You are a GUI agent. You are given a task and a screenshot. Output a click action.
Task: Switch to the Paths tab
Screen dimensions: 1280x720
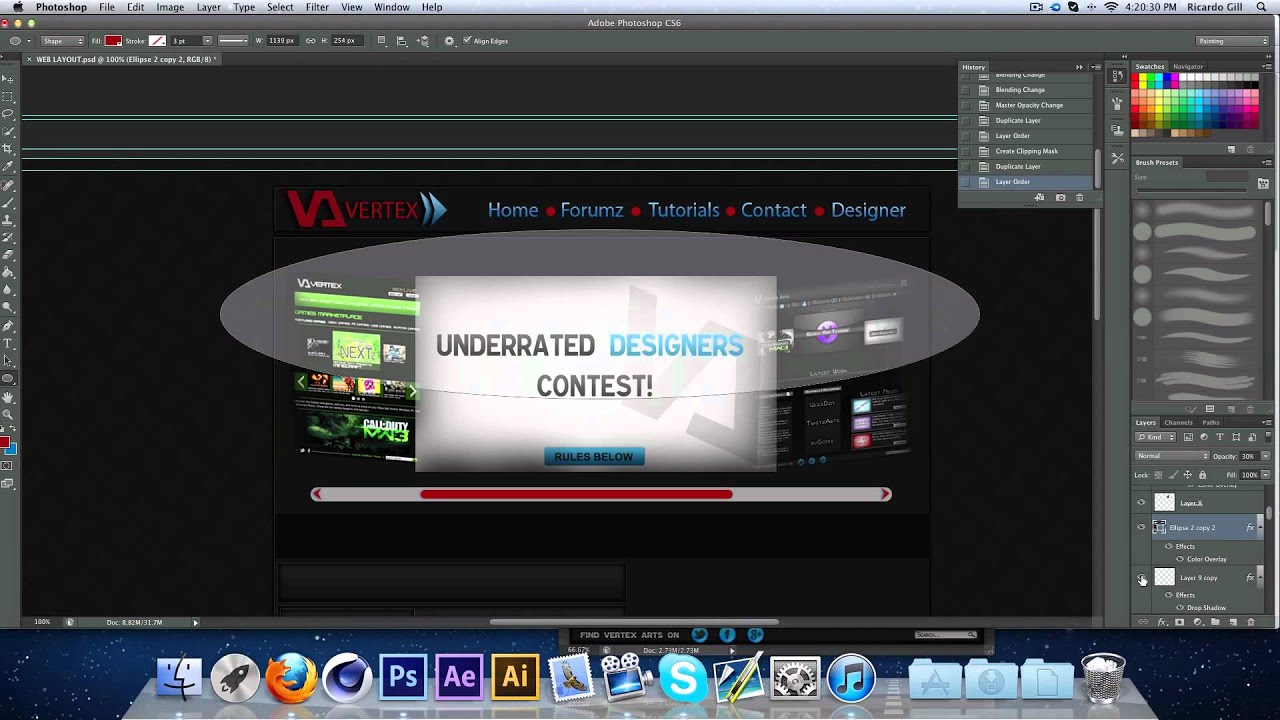pos(1210,422)
